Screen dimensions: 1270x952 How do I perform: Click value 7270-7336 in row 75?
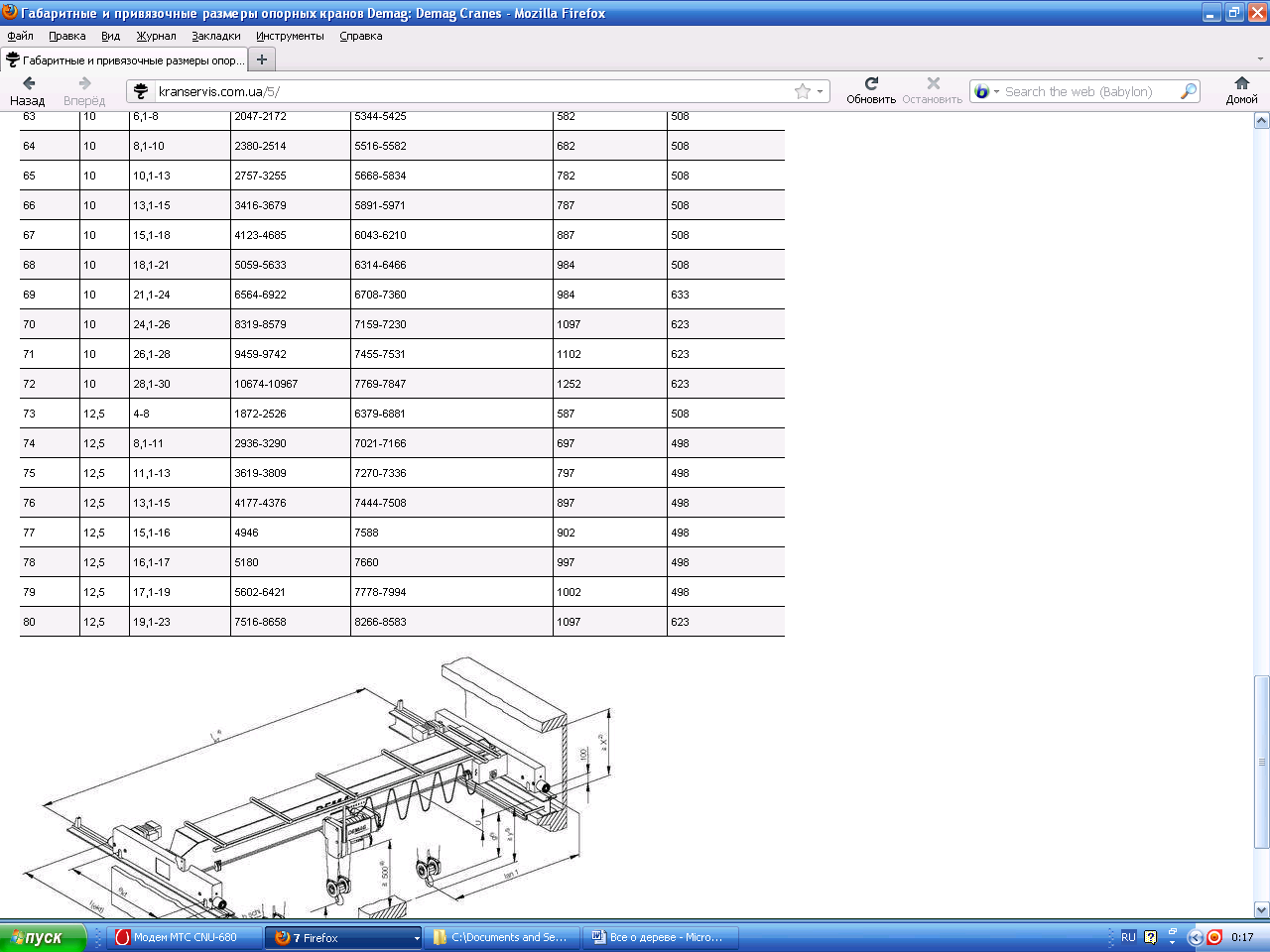[380, 473]
